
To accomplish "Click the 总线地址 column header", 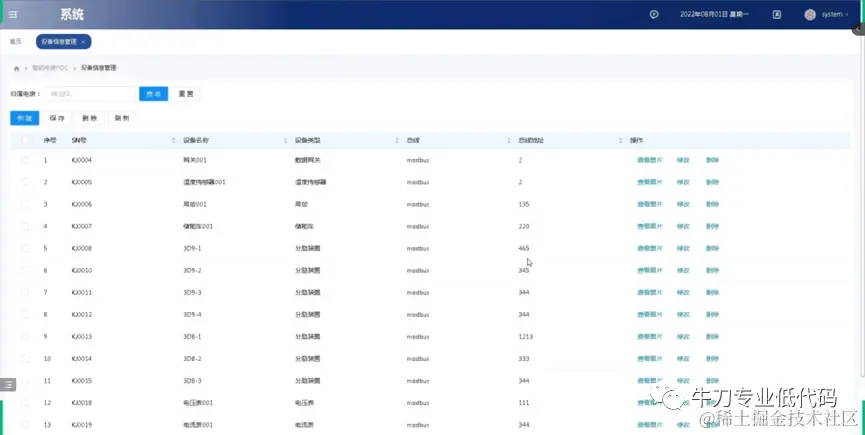I will [x=531, y=141].
